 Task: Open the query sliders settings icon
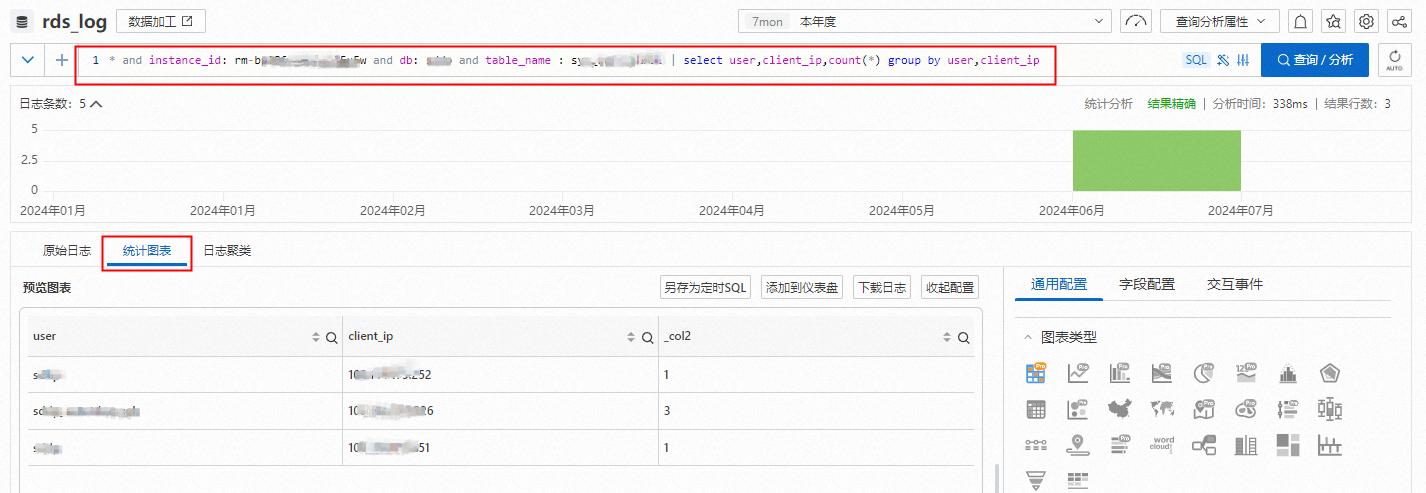pyautogui.click(x=1243, y=60)
